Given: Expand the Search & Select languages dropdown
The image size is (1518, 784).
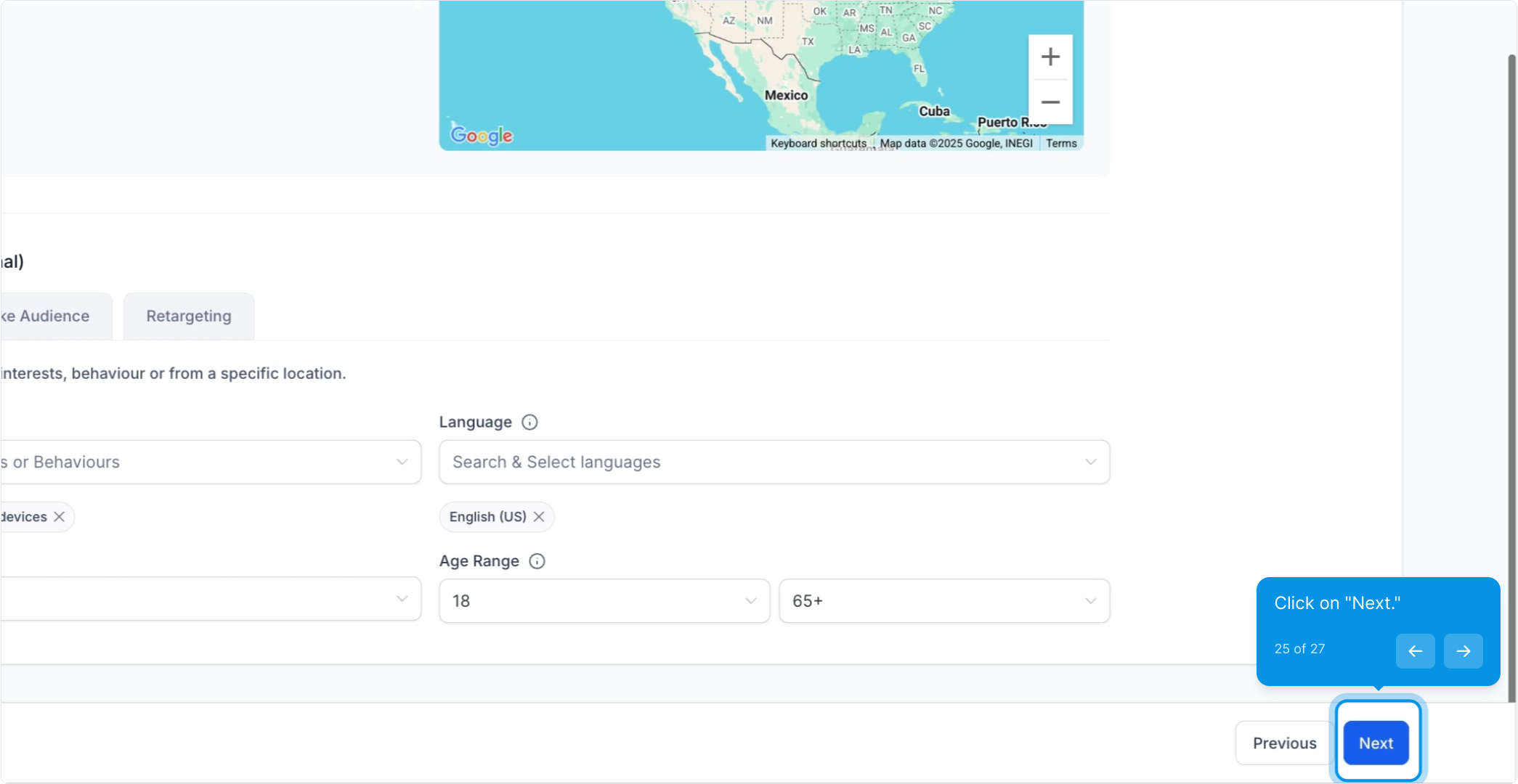Looking at the screenshot, I should [x=774, y=462].
